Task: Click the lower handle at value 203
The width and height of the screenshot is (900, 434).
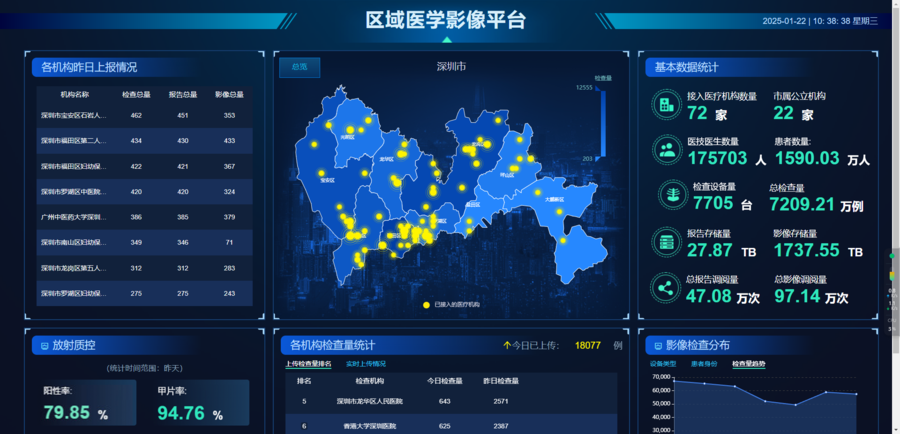Action: pyautogui.click(x=599, y=158)
